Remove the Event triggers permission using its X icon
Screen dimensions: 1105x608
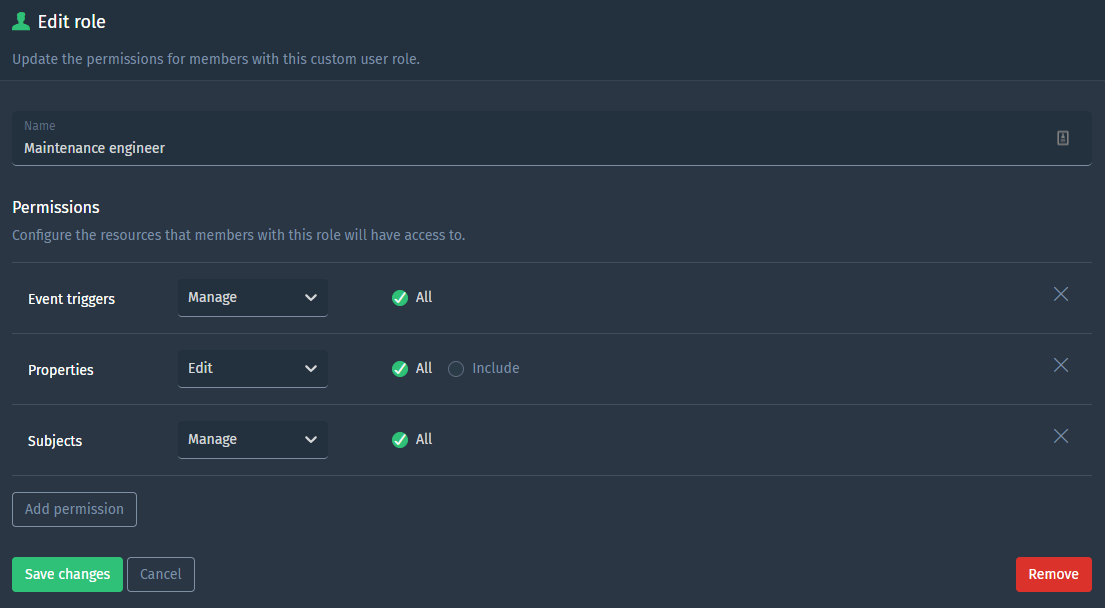click(1060, 295)
